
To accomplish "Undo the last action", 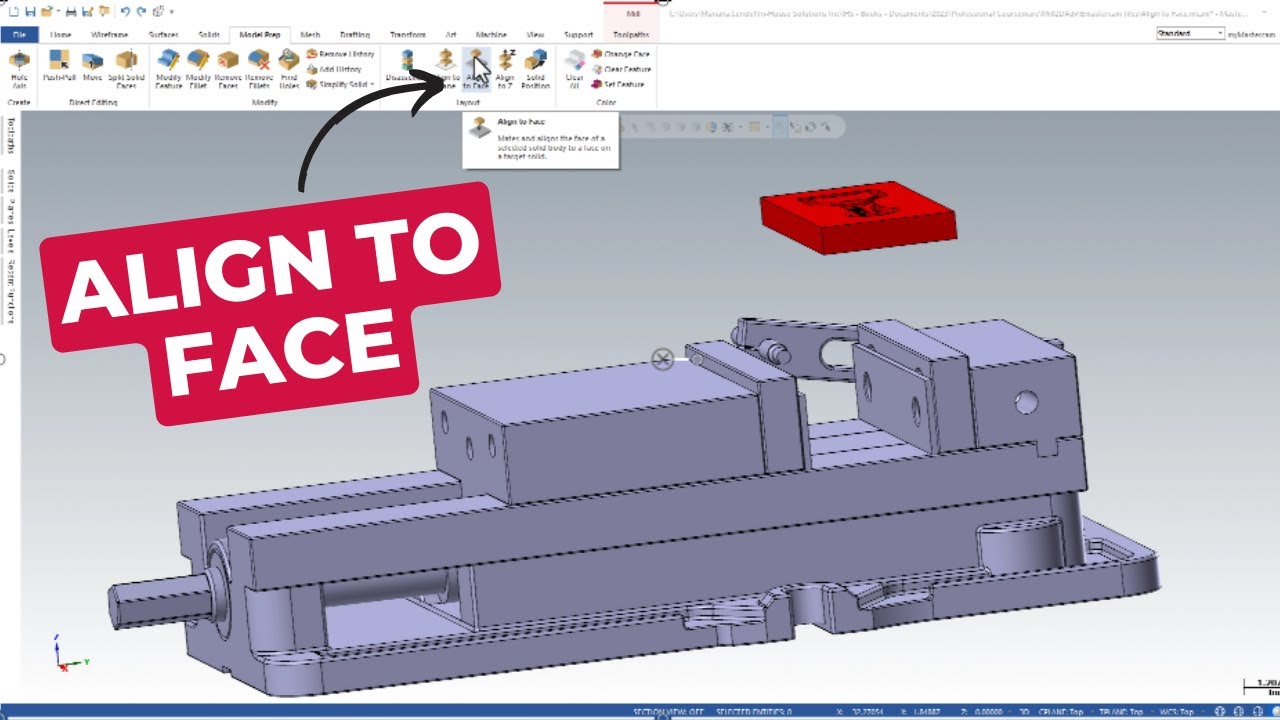I will [x=124, y=11].
